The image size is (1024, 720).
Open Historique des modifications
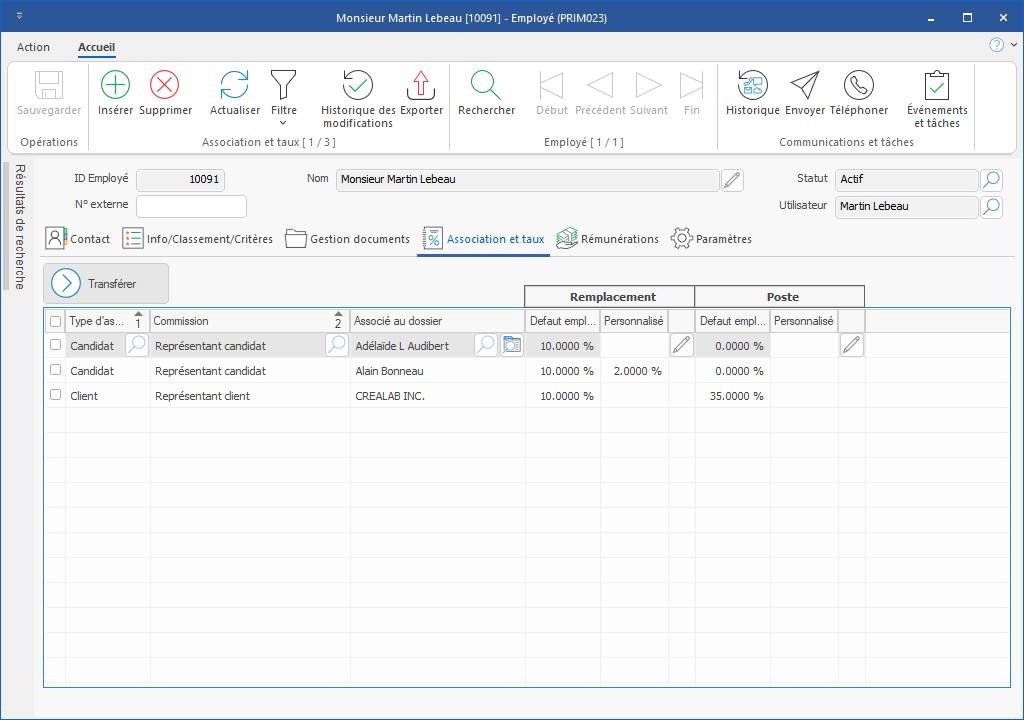[358, 86]
